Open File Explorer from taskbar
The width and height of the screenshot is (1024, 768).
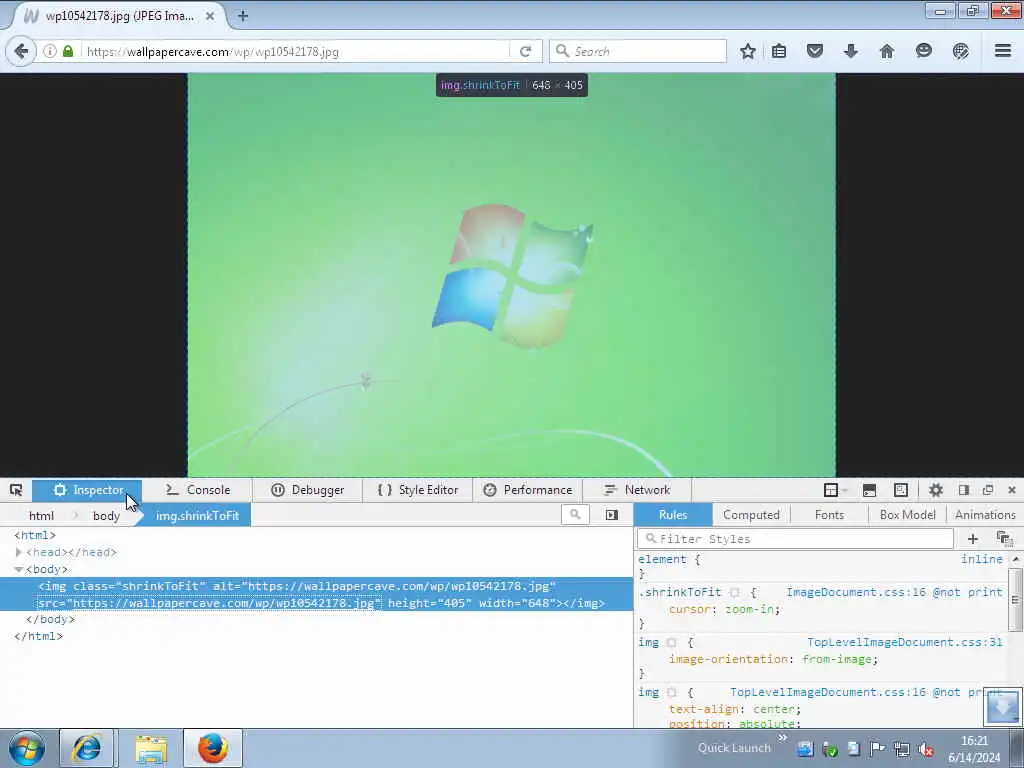152,748
